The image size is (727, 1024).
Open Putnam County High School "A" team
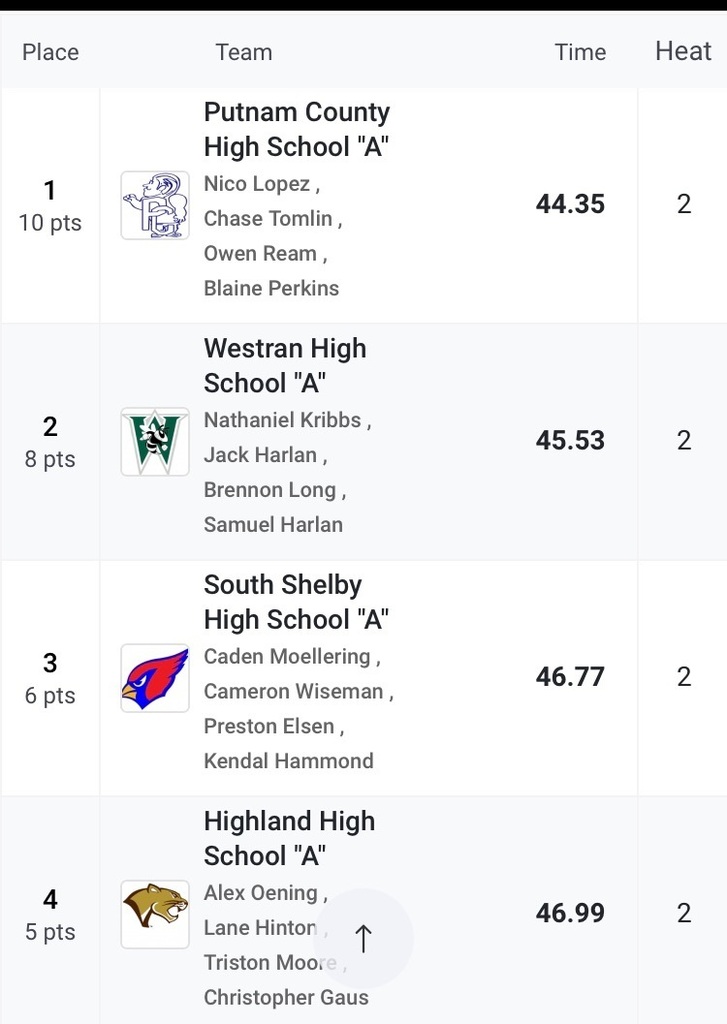[297, 129]
